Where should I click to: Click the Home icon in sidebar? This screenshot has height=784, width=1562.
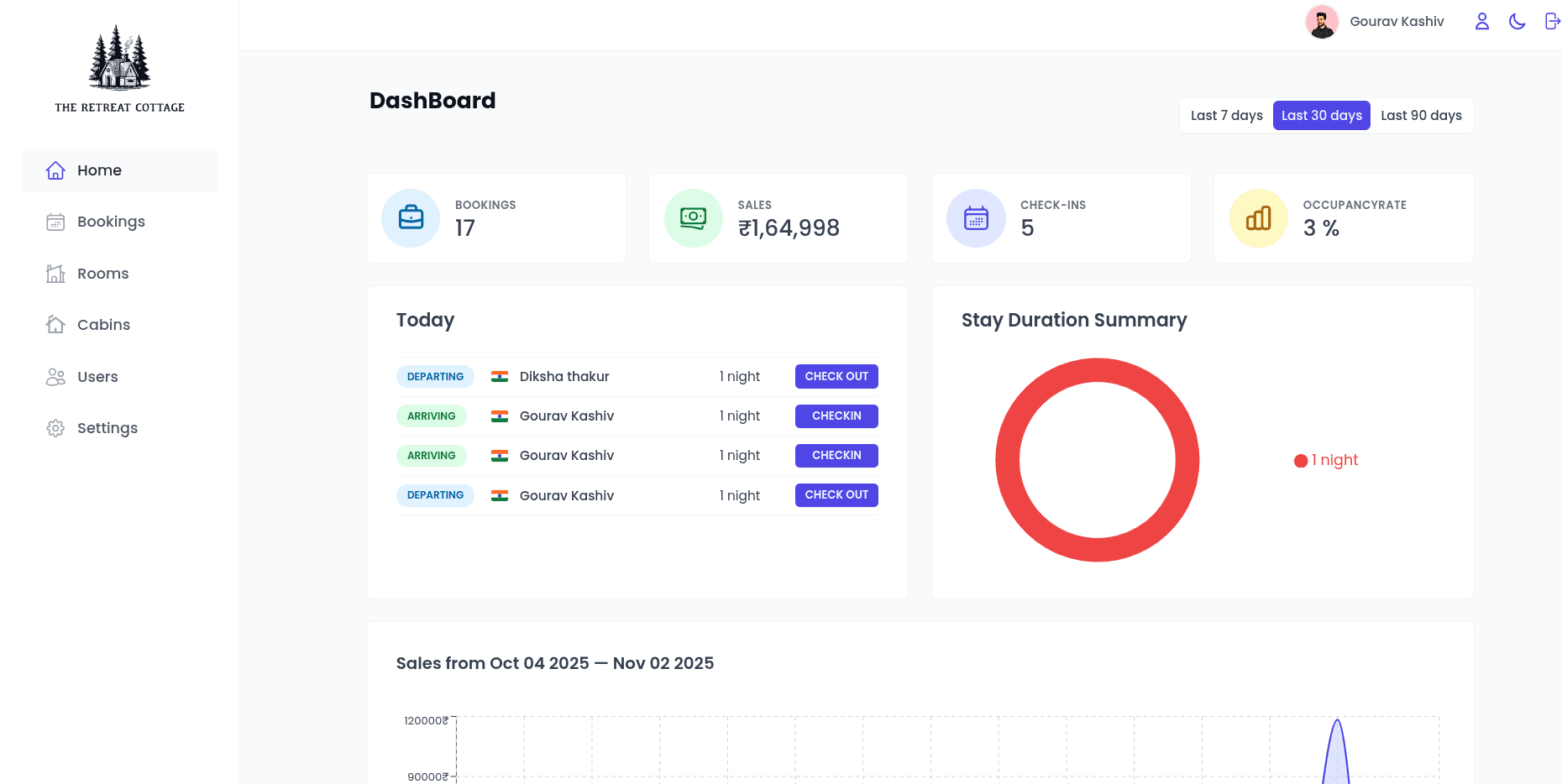[x=55, y=170]
